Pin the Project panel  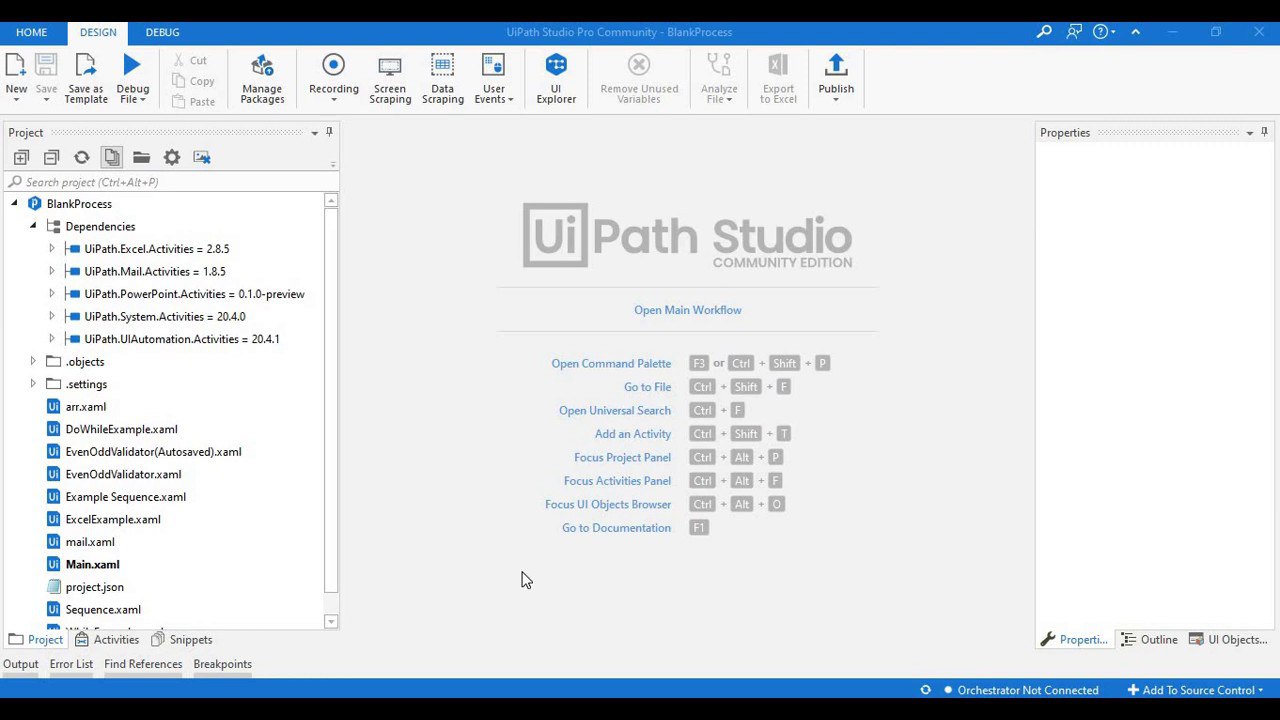(329, 132)
